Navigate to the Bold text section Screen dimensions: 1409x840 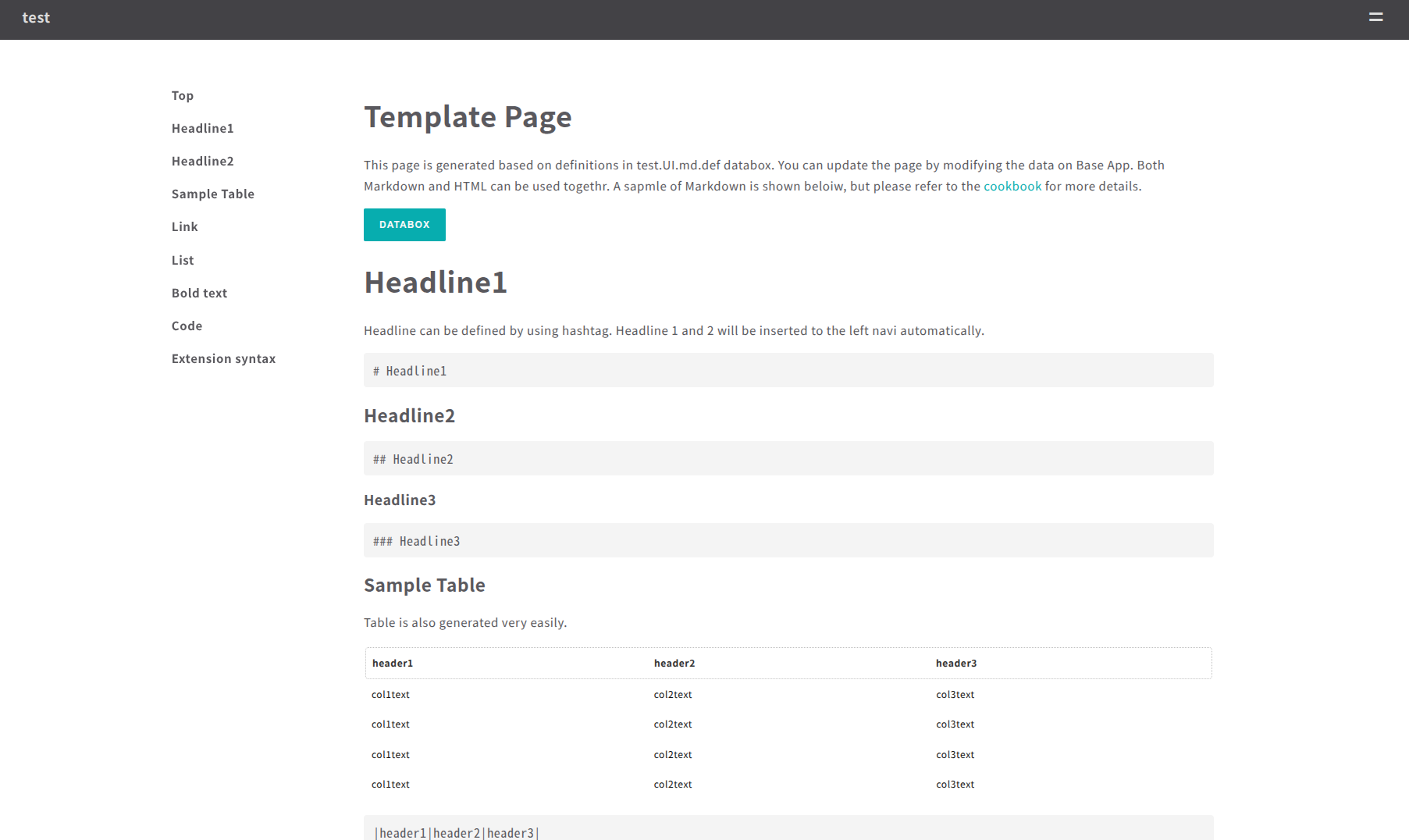click(x=199, y=293)
